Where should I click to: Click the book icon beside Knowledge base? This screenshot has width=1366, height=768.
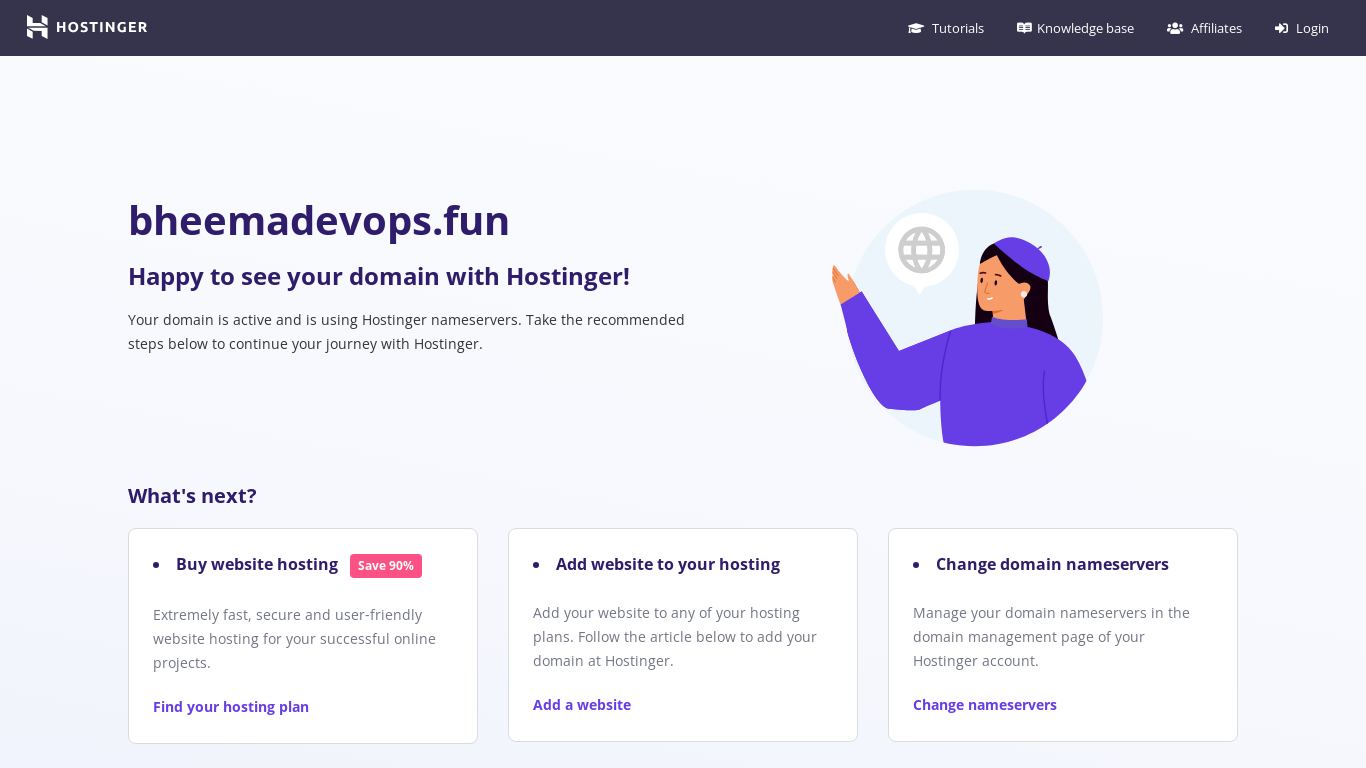click(1024, 28)
